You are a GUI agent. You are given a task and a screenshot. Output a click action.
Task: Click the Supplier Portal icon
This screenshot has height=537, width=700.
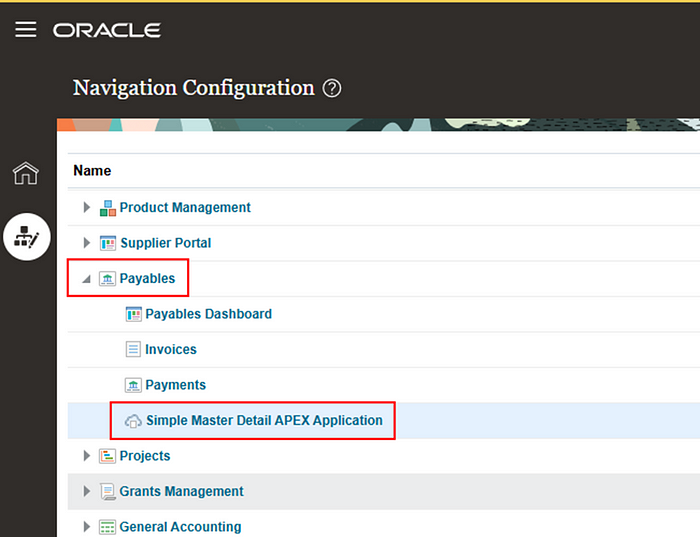pos(108,243)
